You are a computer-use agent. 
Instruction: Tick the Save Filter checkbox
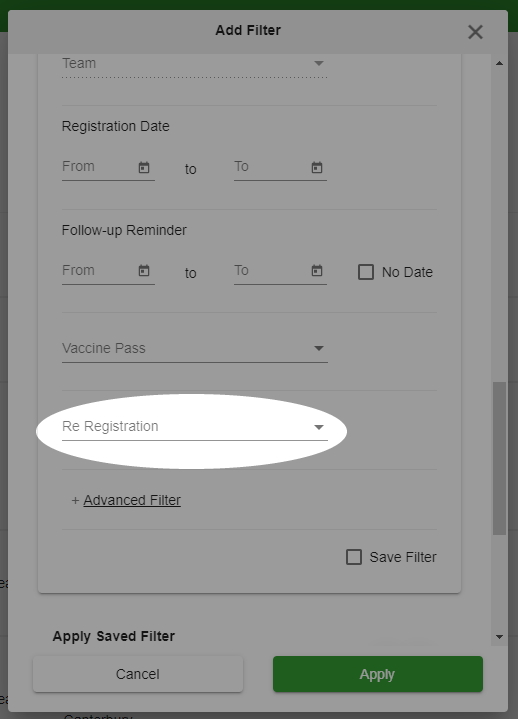coord(354,557)
